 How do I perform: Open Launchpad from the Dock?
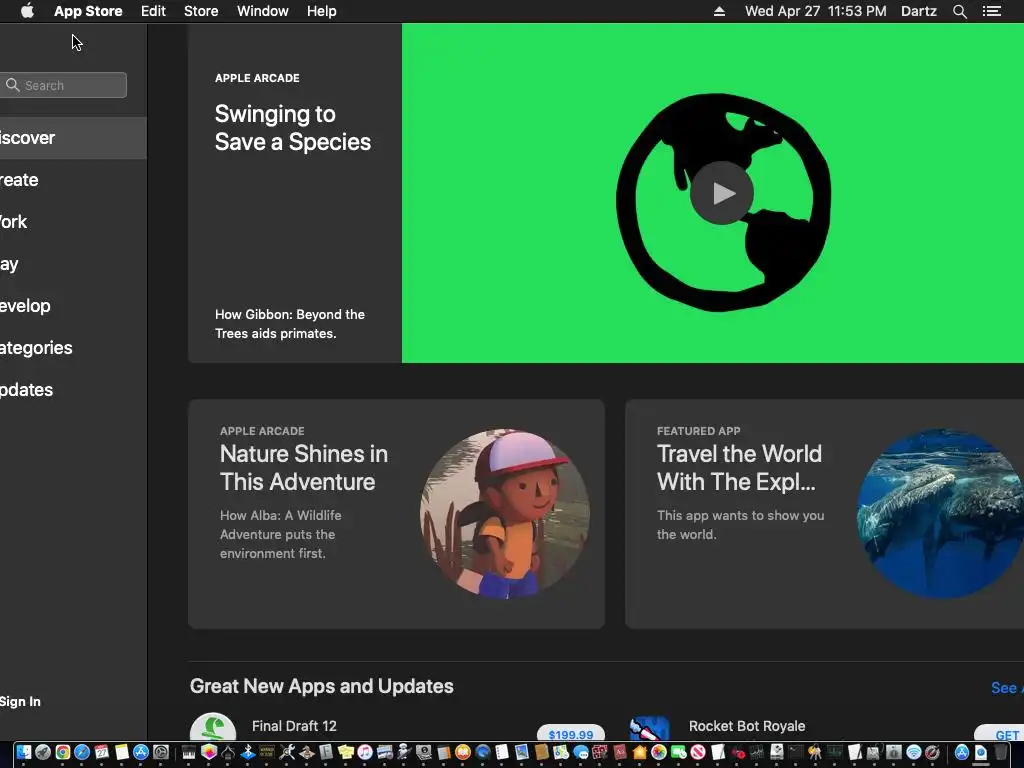click(x=43, y=752)
